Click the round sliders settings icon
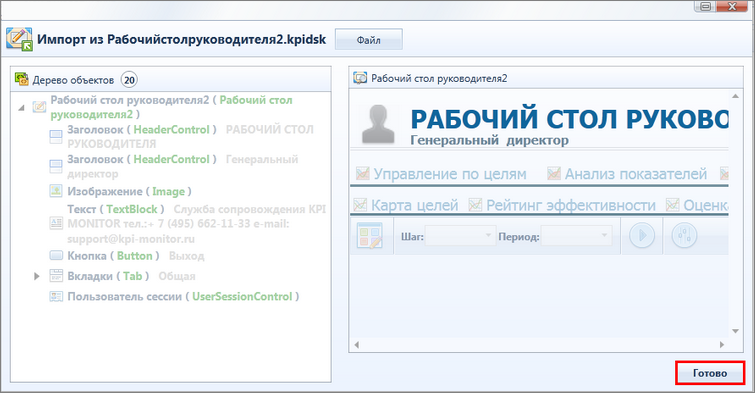 (x=684, y=236)
